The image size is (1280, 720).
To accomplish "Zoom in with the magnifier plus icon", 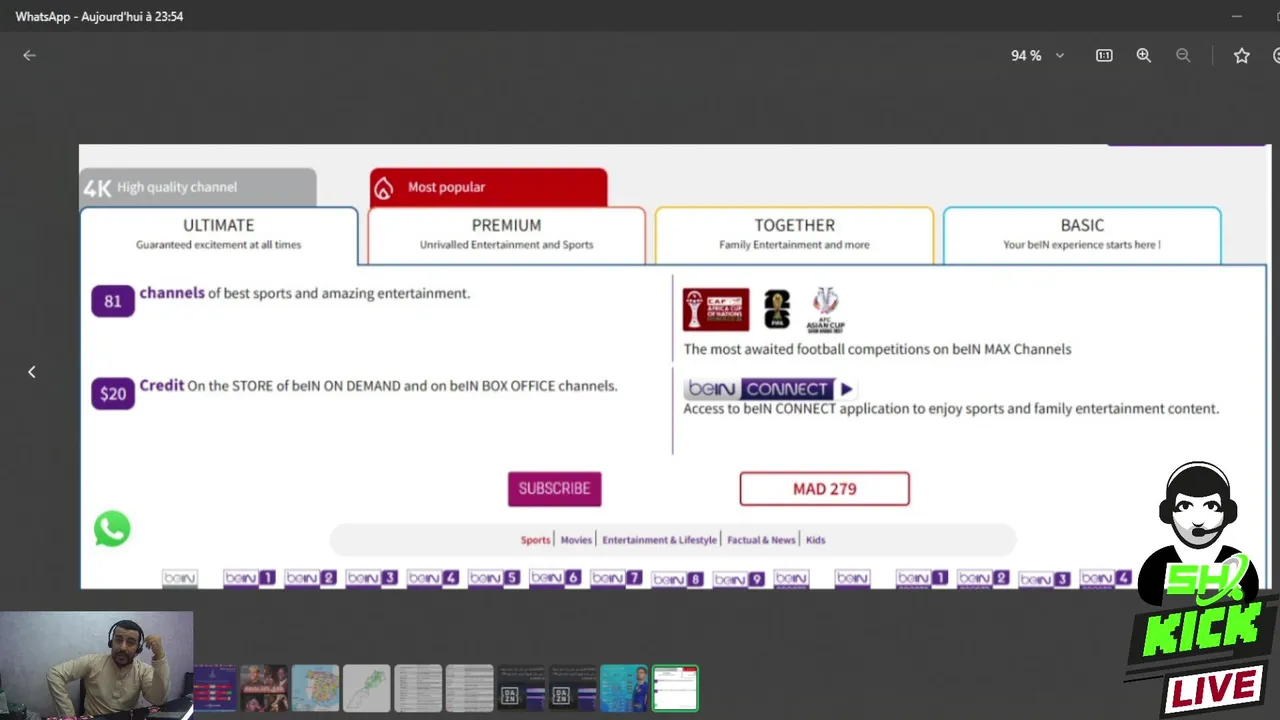I will pos(1144,56).
